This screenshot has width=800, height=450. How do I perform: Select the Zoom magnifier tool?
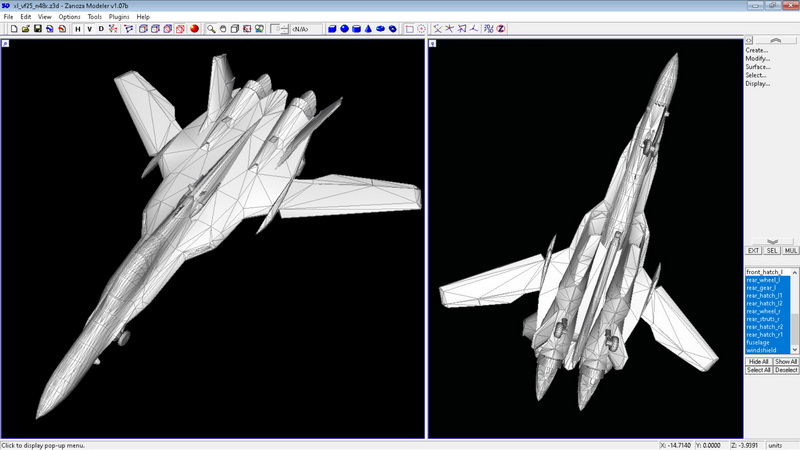pyautogui.click(x=212, y=29)
